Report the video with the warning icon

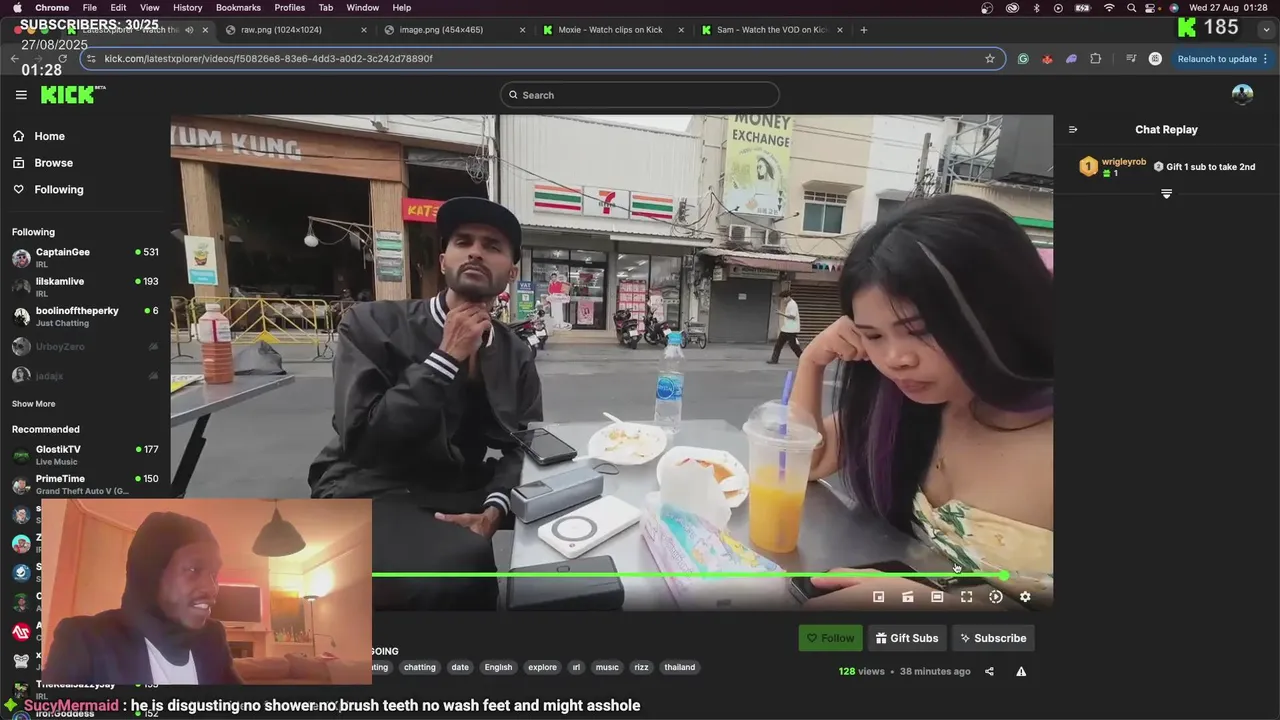(1021, 671)
